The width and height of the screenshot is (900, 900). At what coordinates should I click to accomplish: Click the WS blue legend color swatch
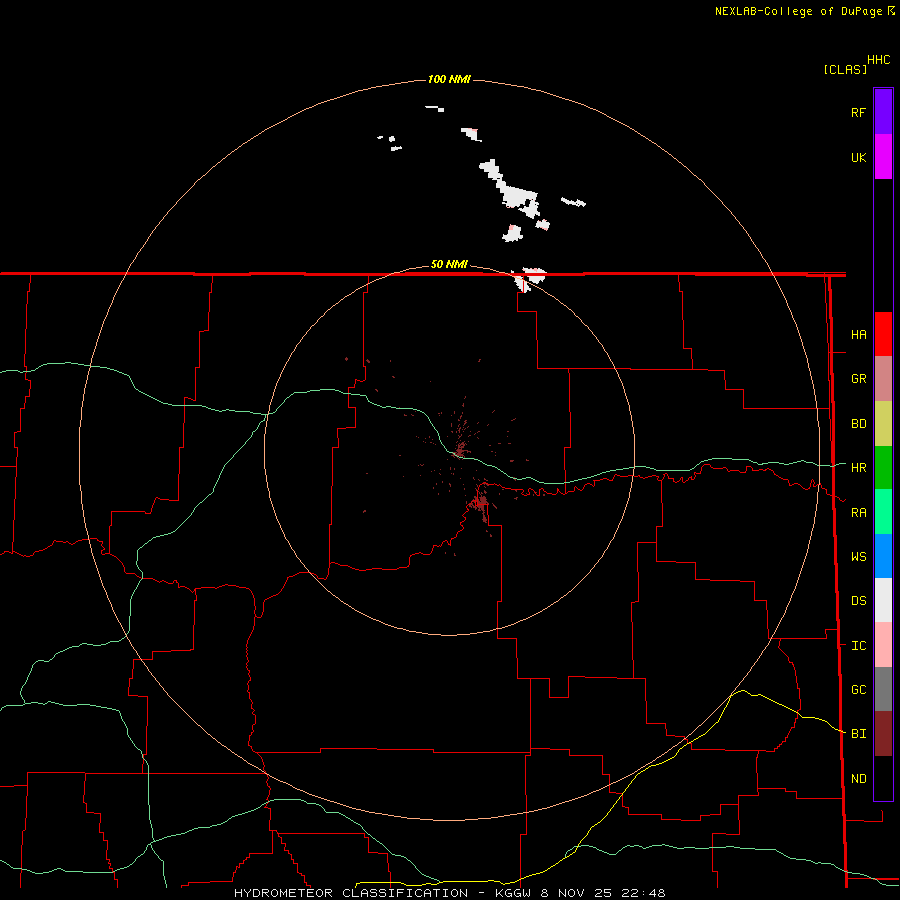point(883,556)
